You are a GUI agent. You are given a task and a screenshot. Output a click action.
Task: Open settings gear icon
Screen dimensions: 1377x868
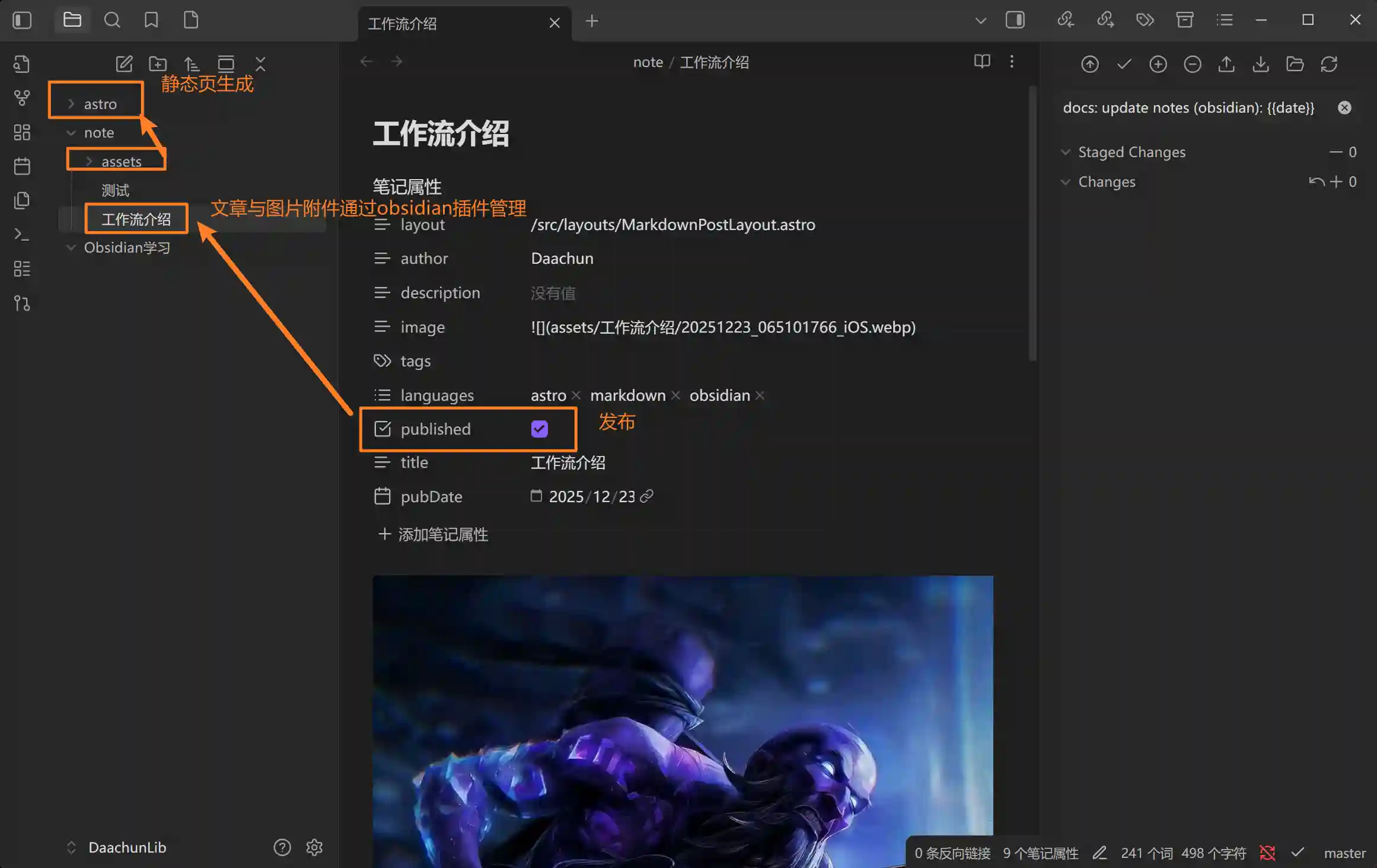tap(314, 847)
